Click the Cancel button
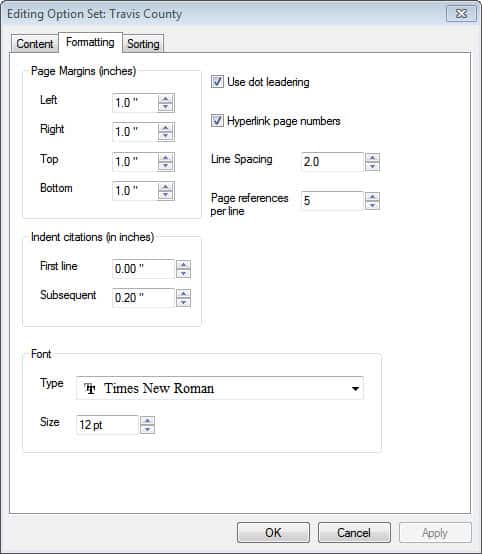The width and height of the screenshot is (482, 554). (354, 532)
